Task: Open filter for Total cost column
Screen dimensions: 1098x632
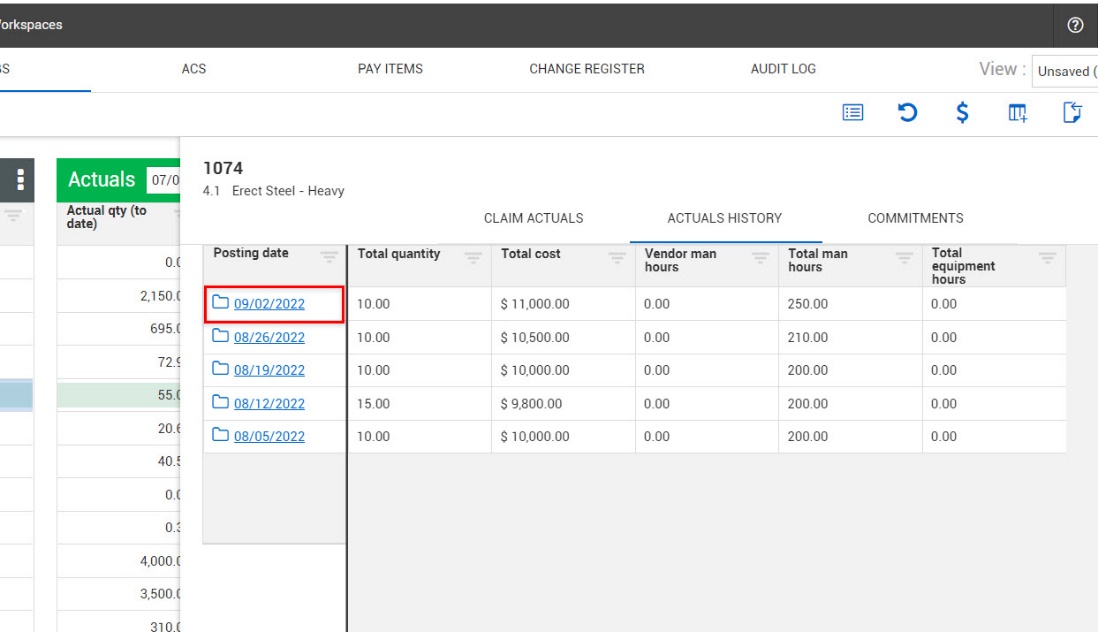Action: [617, 257]
